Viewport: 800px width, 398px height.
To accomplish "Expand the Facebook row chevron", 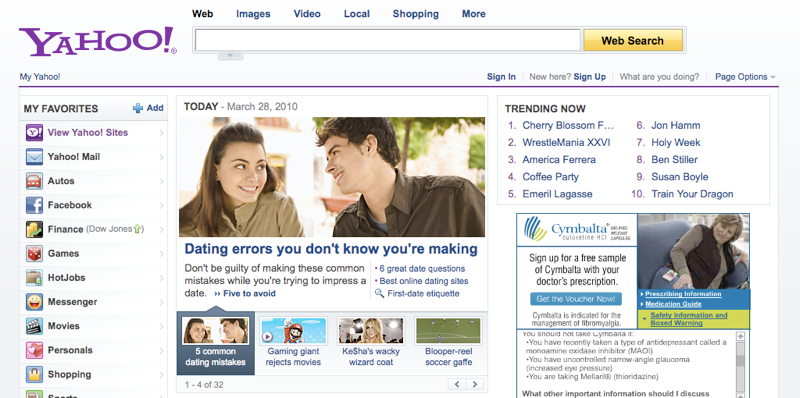I will pos(161,206).
